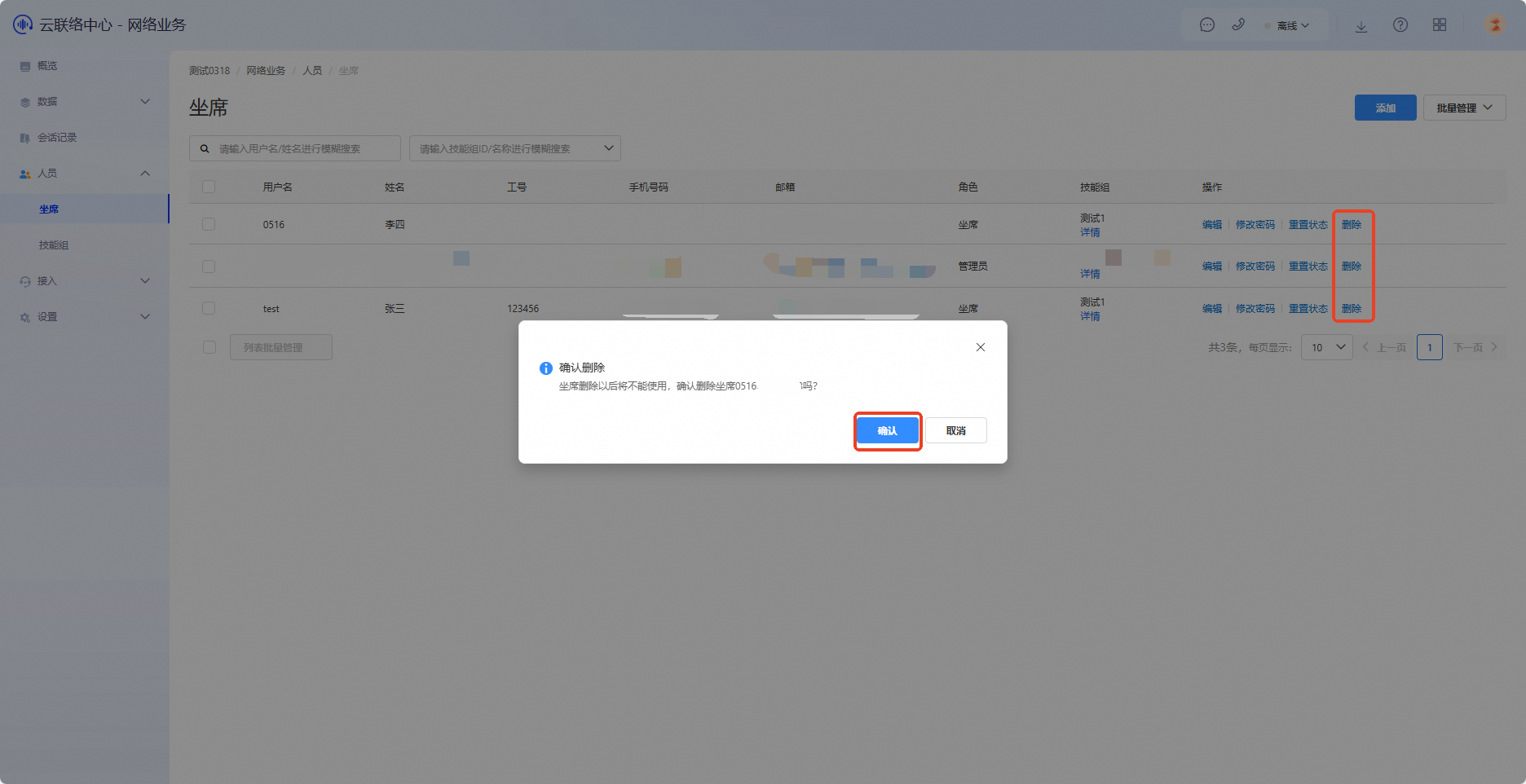
Task: Click the search magnifier icon in username field
Action: click(x=205, y=149)
